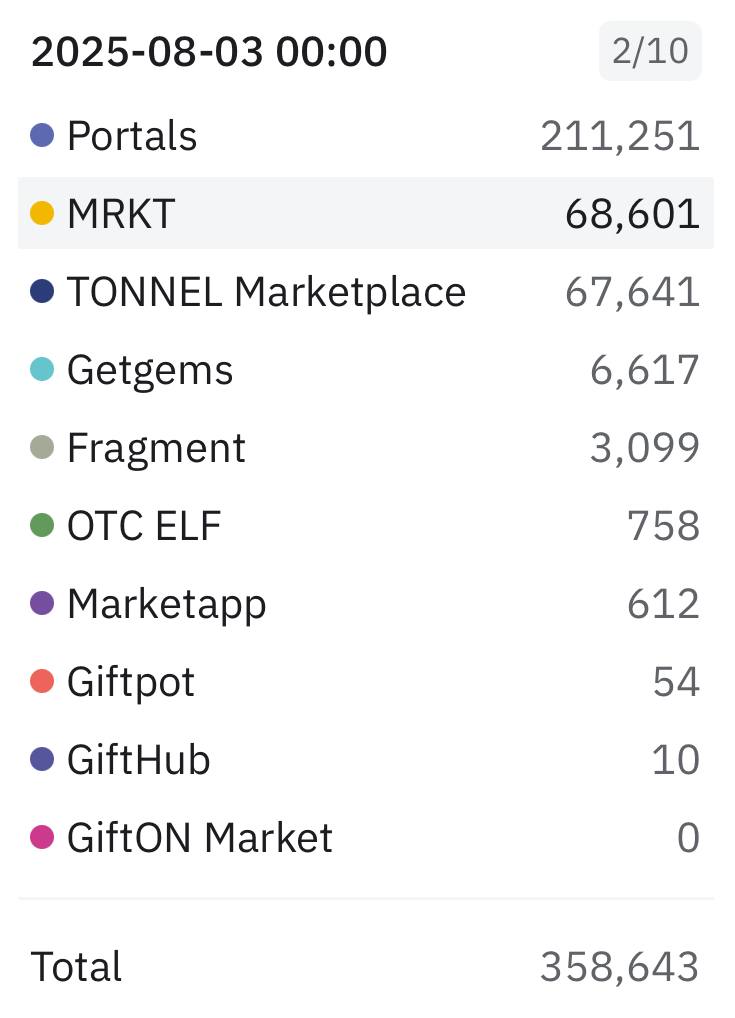Viewport: 735px width, 1018px height.
Task: Click the purple Marketapp series dot
Action: point(42,602)
